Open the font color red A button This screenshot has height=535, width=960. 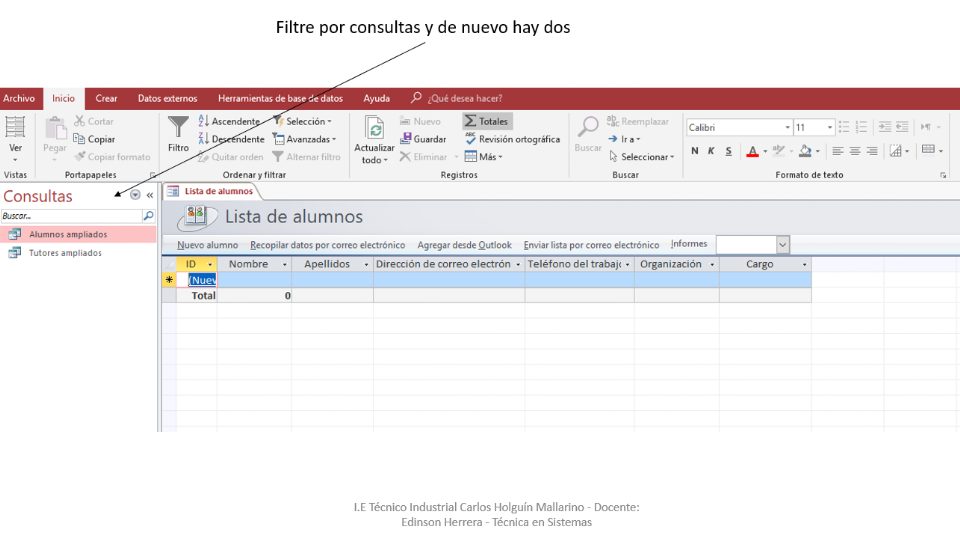tap(752, 151)
